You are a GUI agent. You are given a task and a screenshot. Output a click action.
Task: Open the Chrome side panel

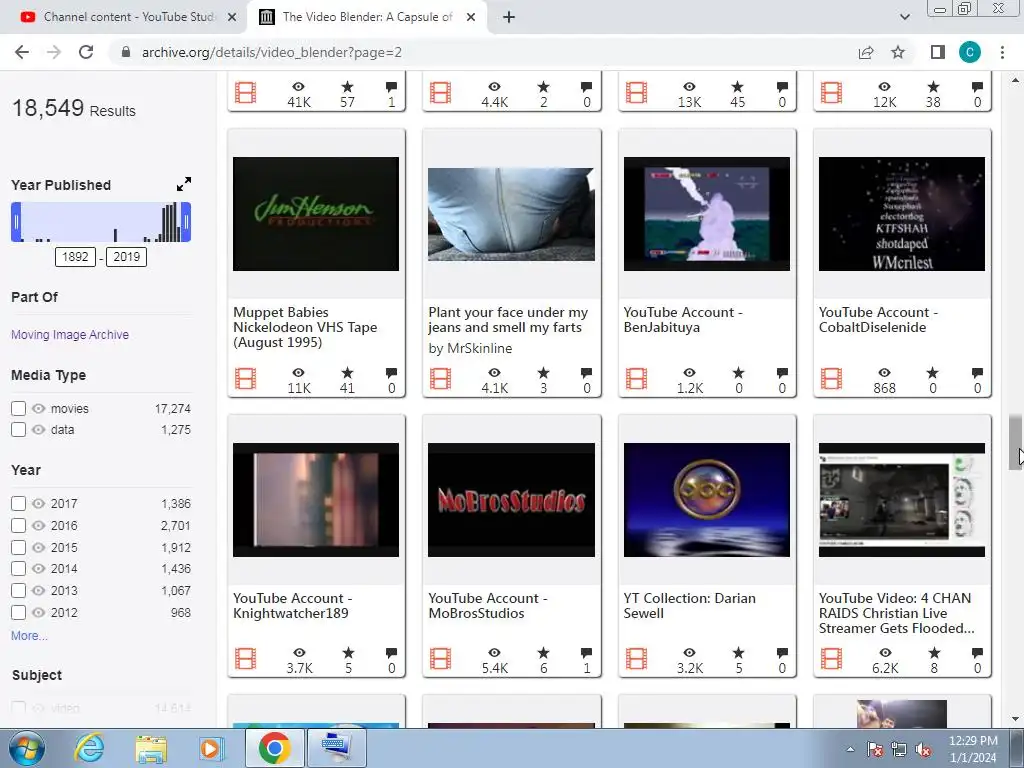point(938,52)
